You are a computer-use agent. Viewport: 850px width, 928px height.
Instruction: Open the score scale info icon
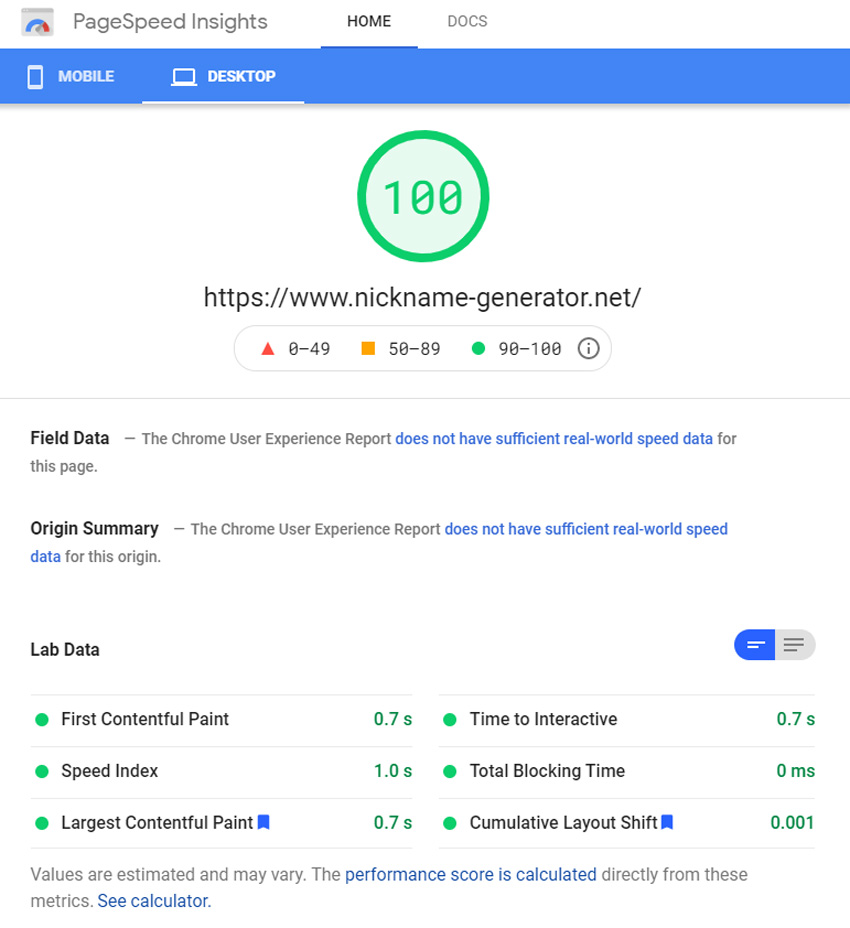[588, 349]
